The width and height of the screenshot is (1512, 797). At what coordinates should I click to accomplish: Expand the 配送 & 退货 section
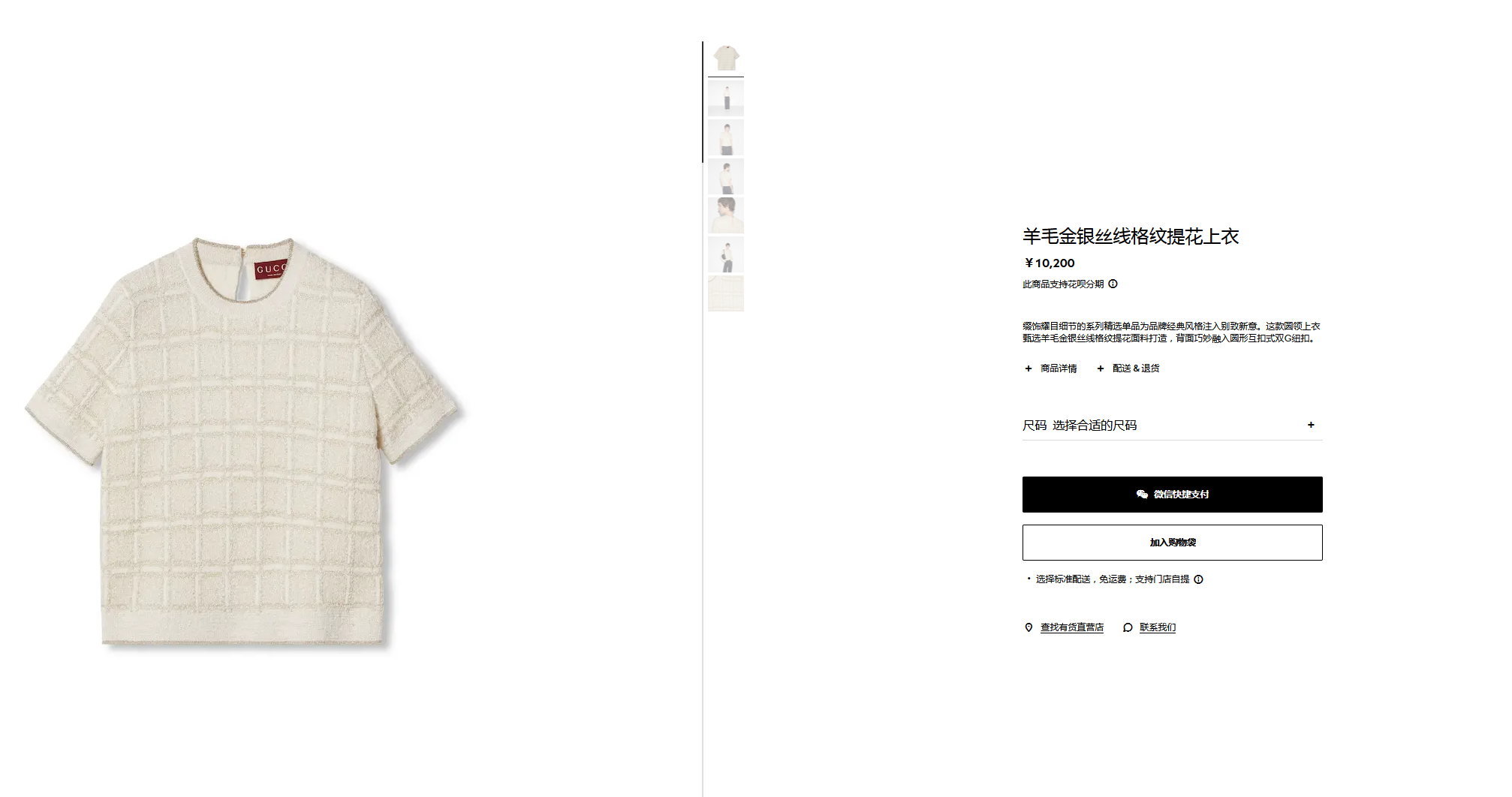[1128, 368]
